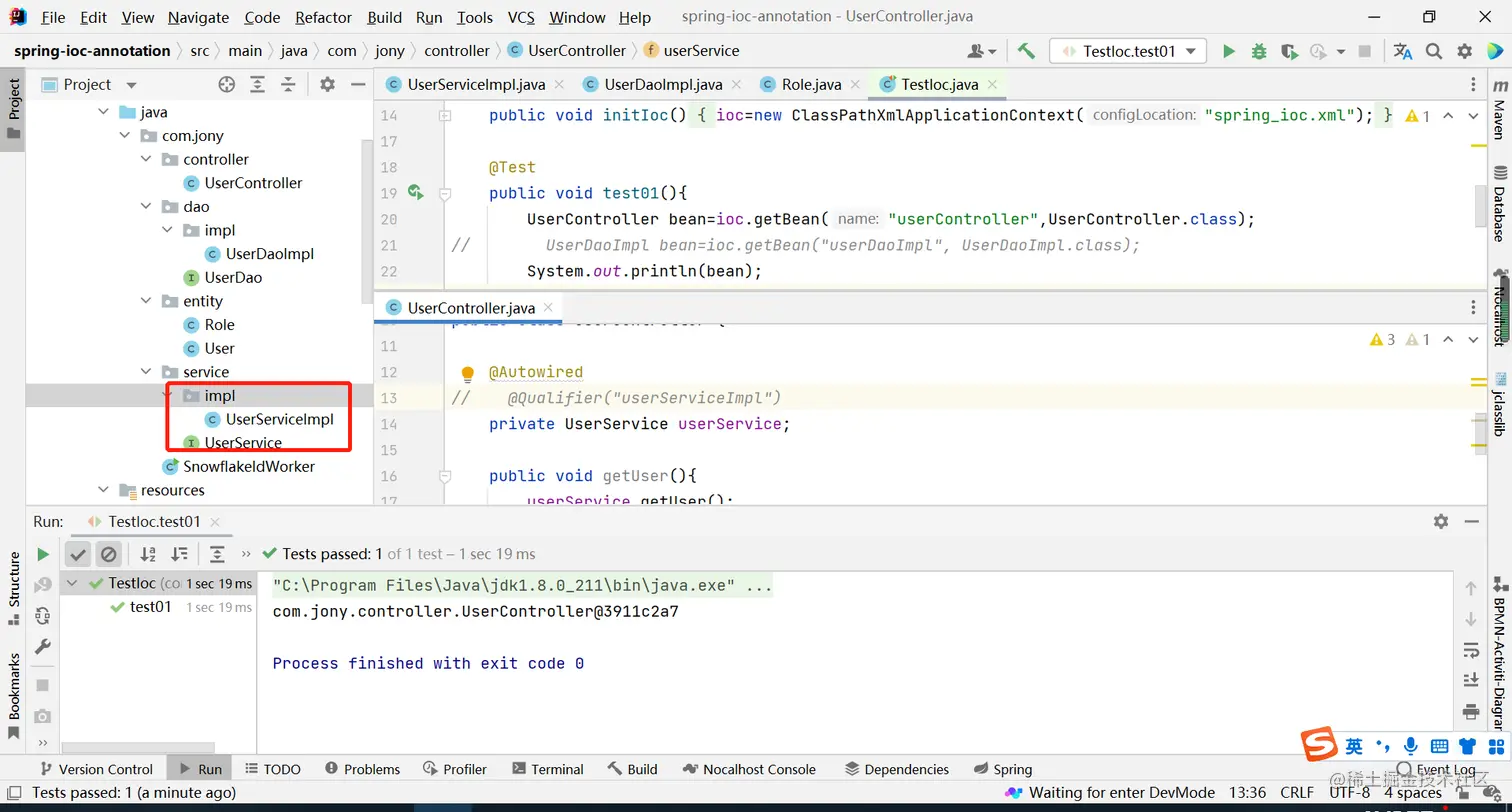Start debugging with the green bug icon
The height and width of the screenshot is (812, 1512).
click(x=1259, y=51)
